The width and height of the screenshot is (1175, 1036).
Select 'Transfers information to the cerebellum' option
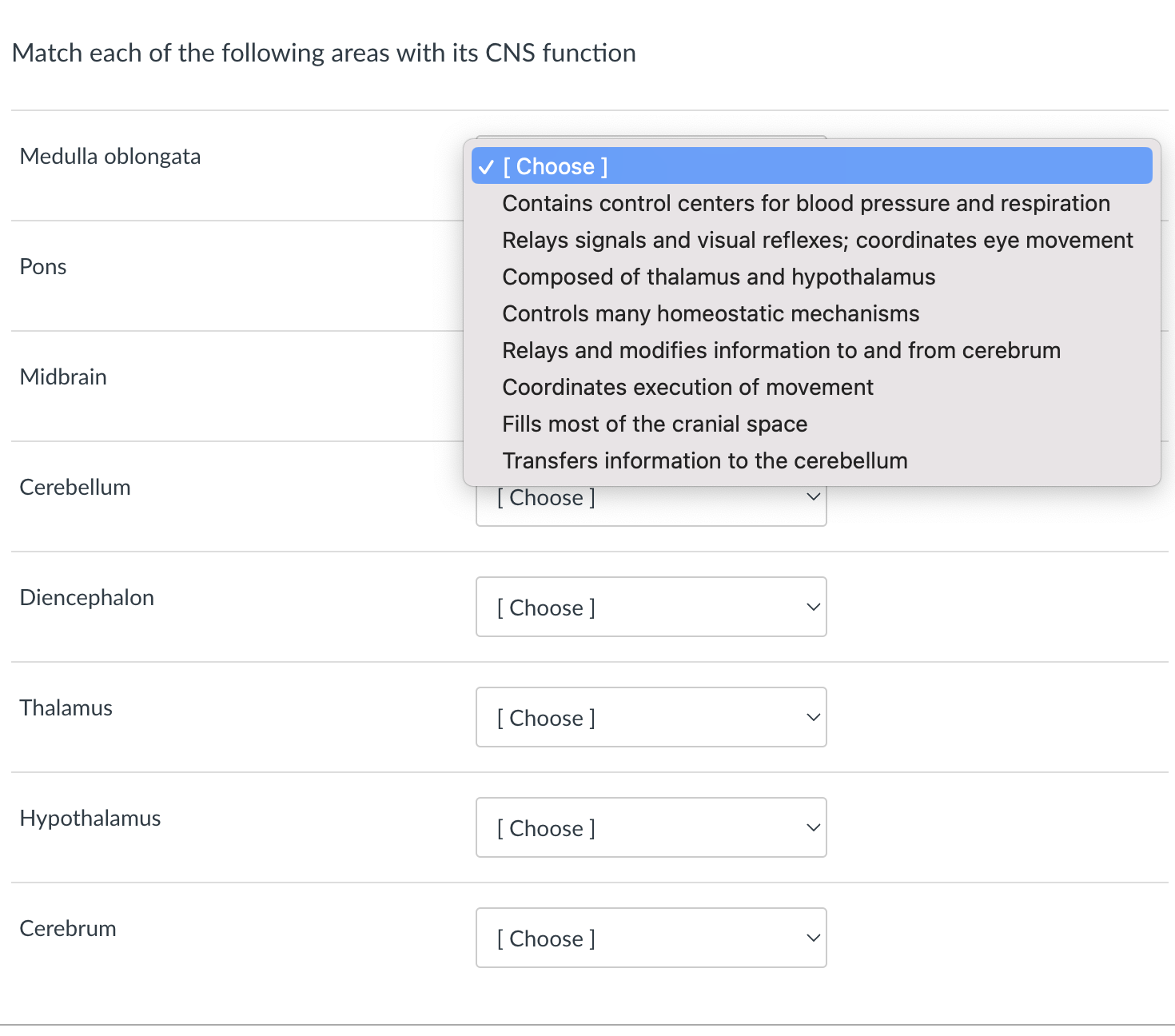click(704, 461)
